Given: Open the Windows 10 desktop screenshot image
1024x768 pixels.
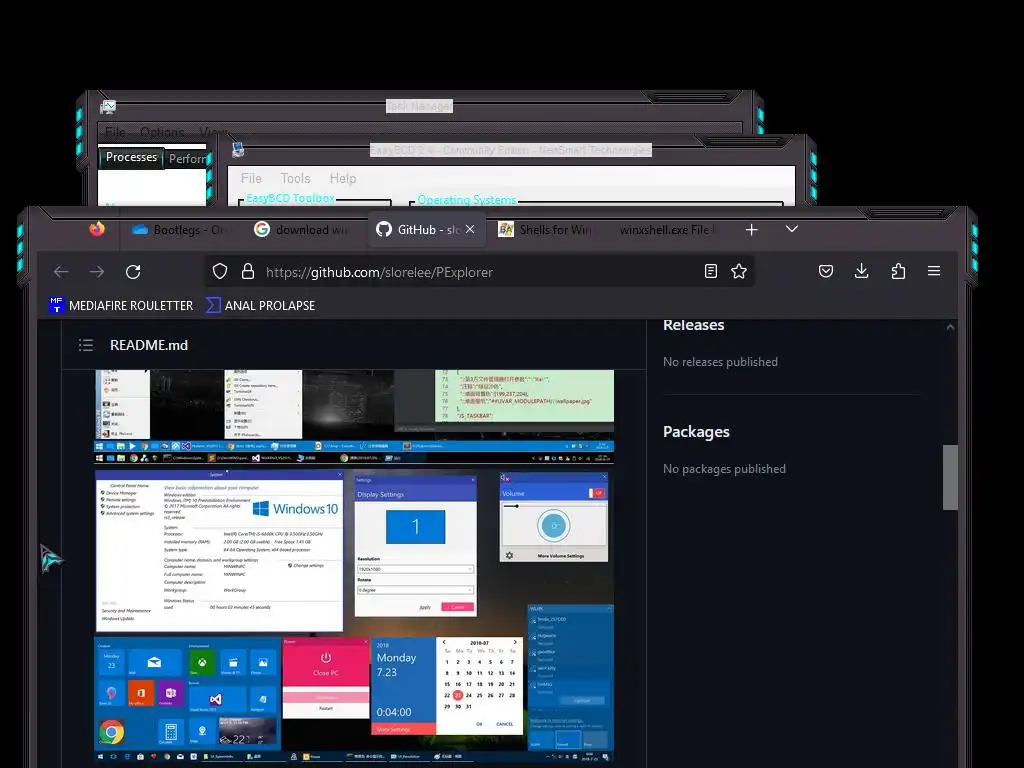Looking at the screenshot, I should pyautogui.click(x=354, y=616).
